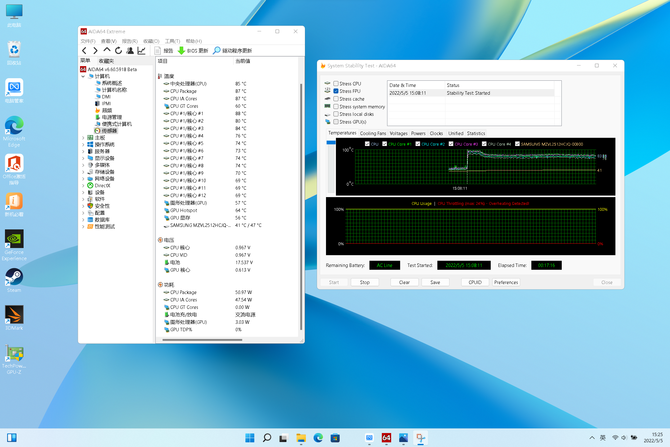Open the Favorites (收藏夹) panel tab

(x=106, y=61)
